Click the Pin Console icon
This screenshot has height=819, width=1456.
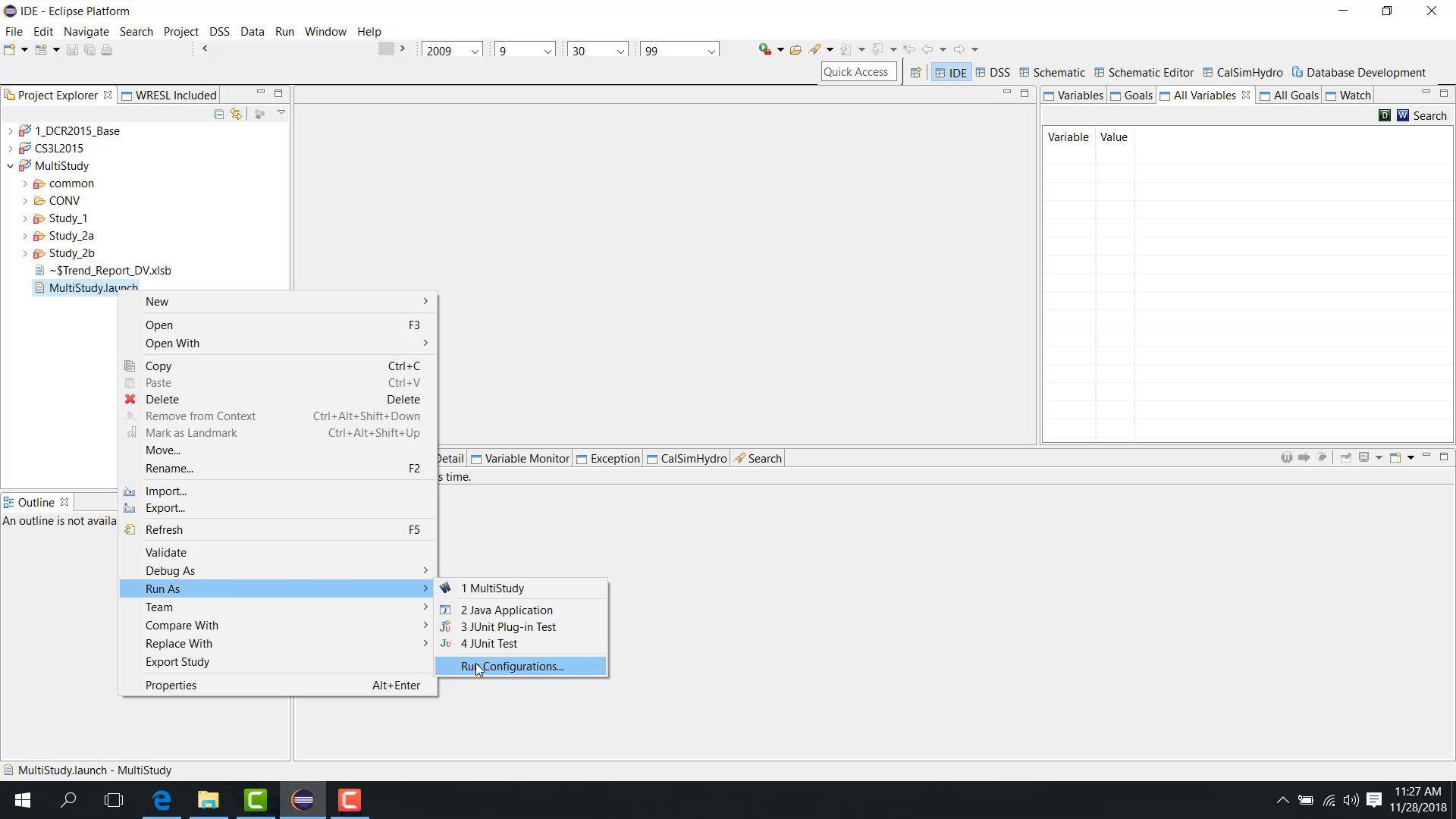(x=1346, y=457)
